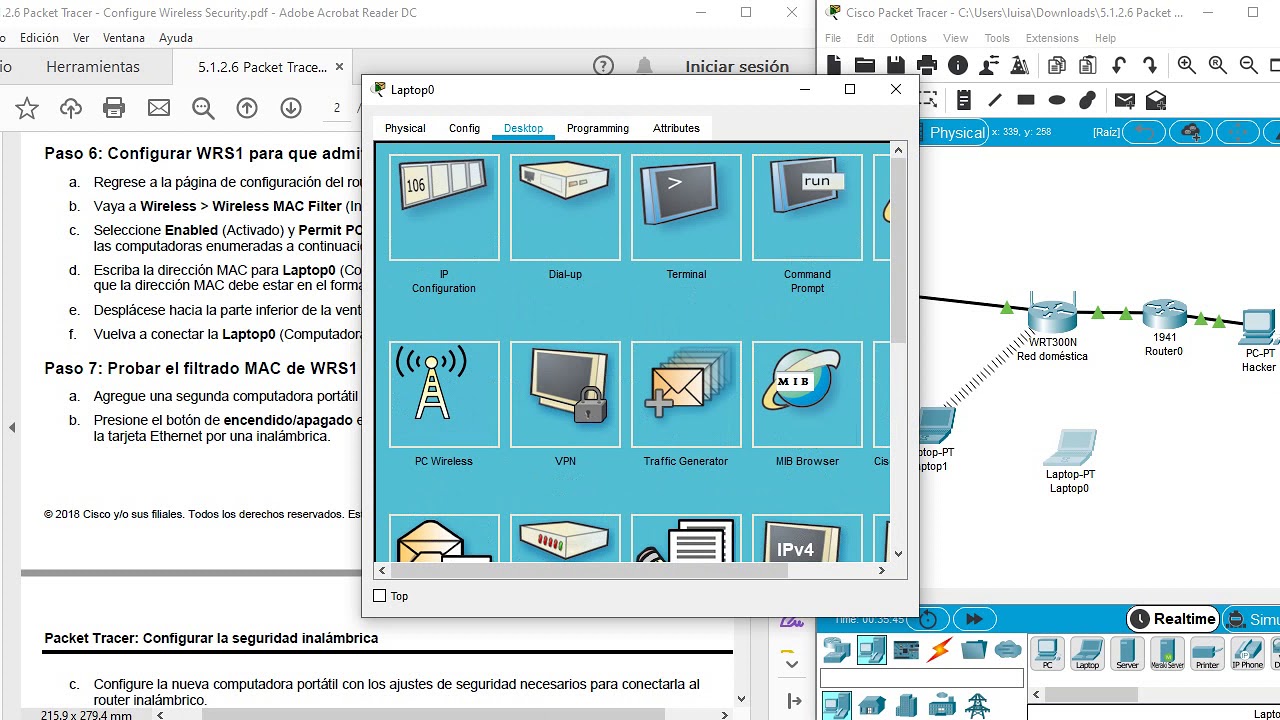Select the Place Note tool
The image size is (1280, 720).
pos(964,100)
